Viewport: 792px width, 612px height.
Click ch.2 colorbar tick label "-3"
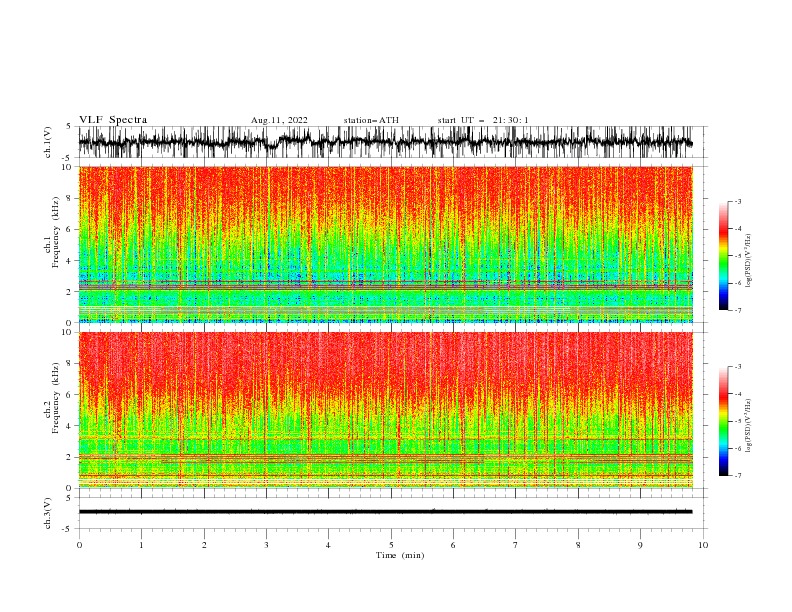click(x=738, y=367)
